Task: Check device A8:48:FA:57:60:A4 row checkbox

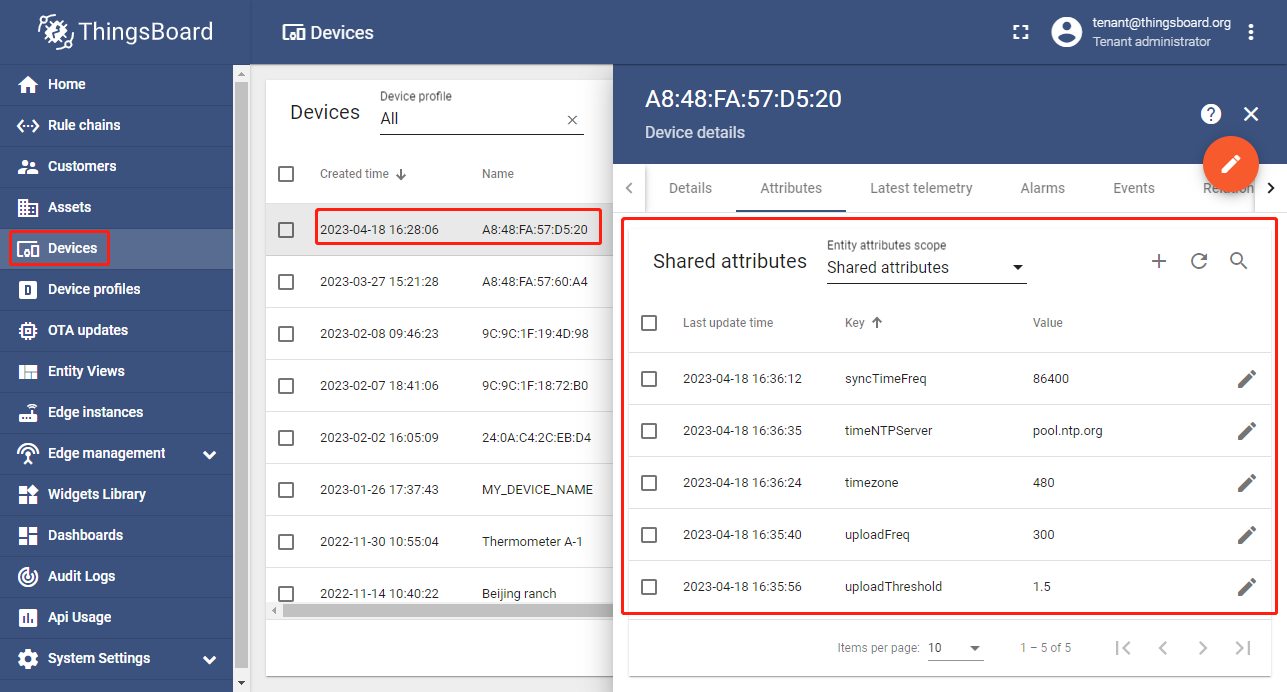Action: [286, 282]
